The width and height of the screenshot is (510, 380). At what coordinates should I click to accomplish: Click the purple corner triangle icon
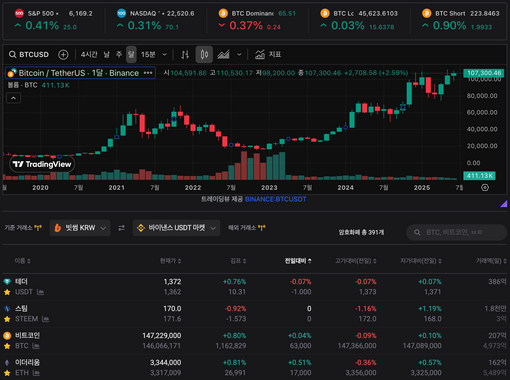(504, 204)
